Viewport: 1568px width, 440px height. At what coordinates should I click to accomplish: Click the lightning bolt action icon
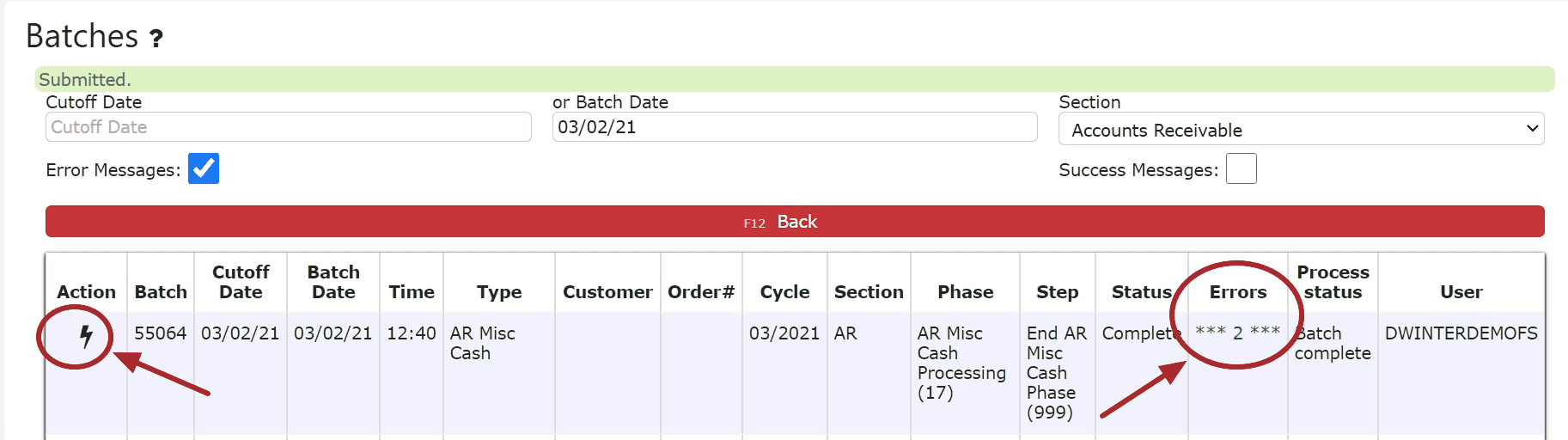85,336
